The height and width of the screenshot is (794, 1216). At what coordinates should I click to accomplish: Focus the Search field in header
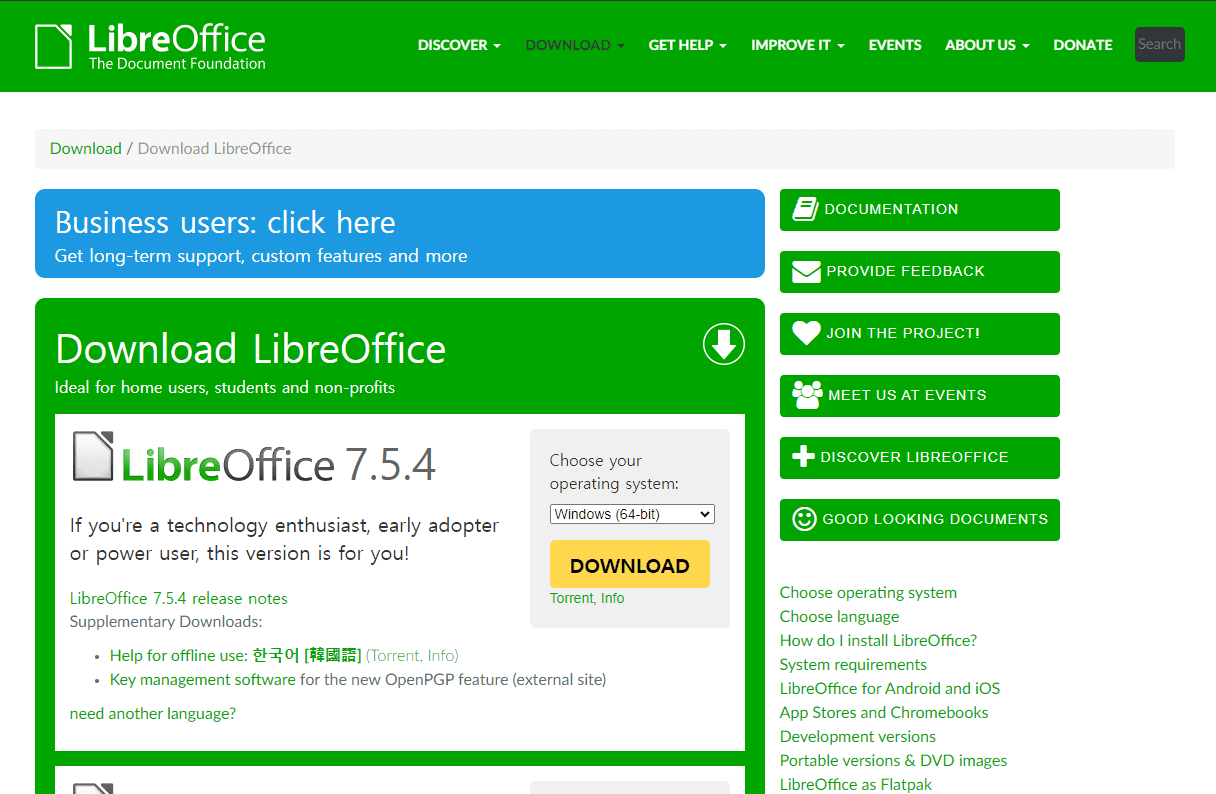pos(1160,44)
